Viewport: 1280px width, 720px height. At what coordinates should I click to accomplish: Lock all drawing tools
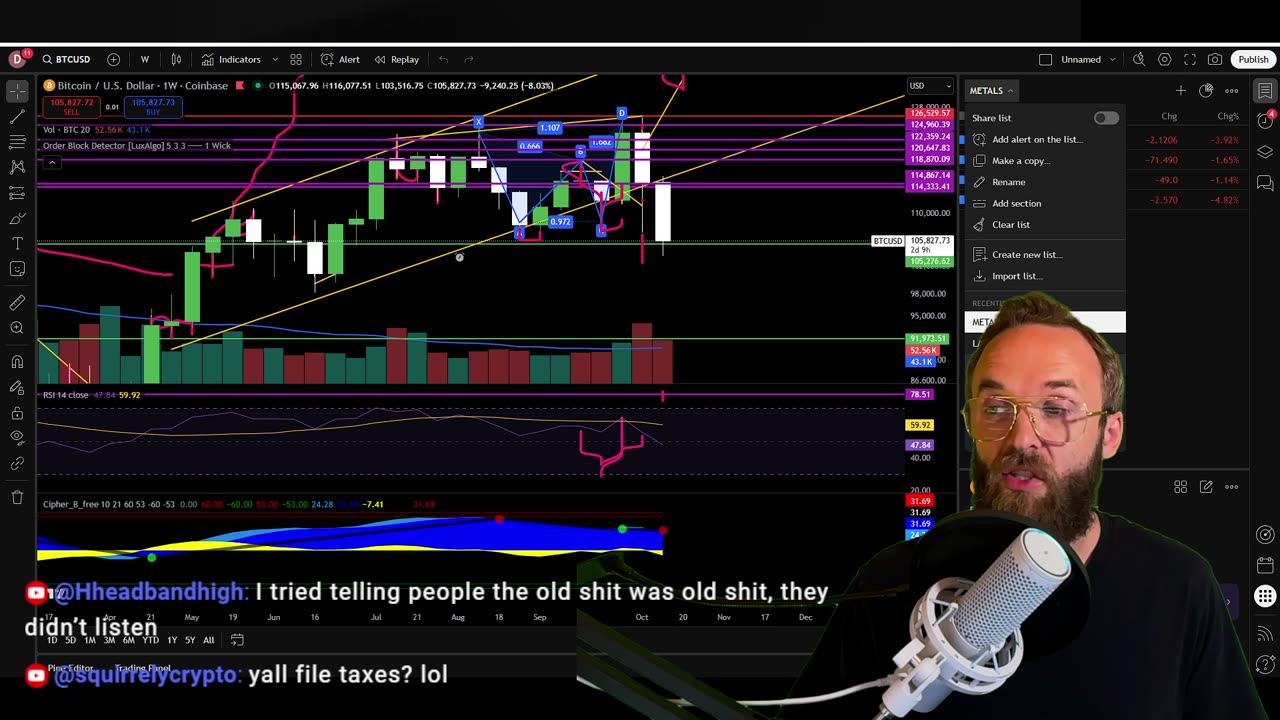pos(17,413)
